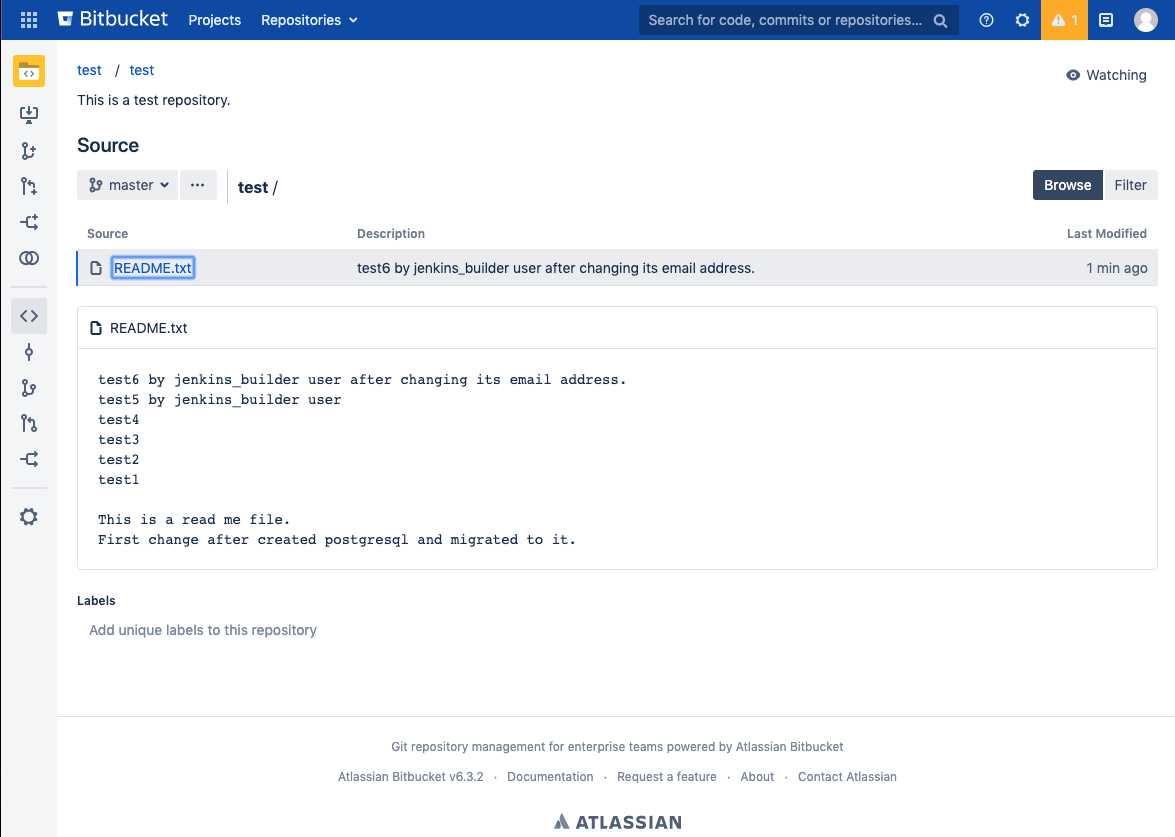
Task: Open the application switcher grid icon
Action: (x=28, y=20)
